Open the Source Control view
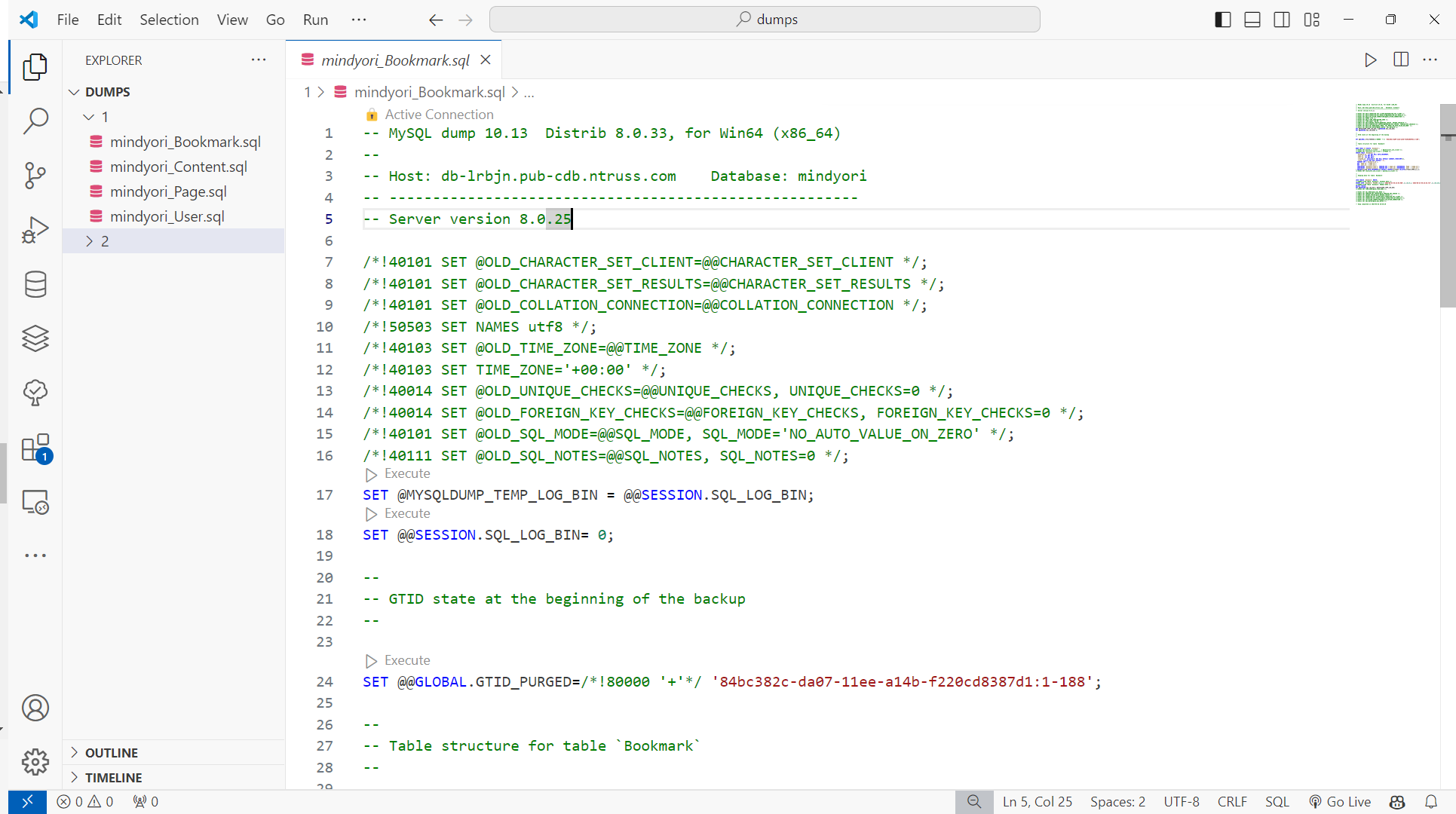The width and height of the screenshot is (1456, 814). tap(35, 176)
